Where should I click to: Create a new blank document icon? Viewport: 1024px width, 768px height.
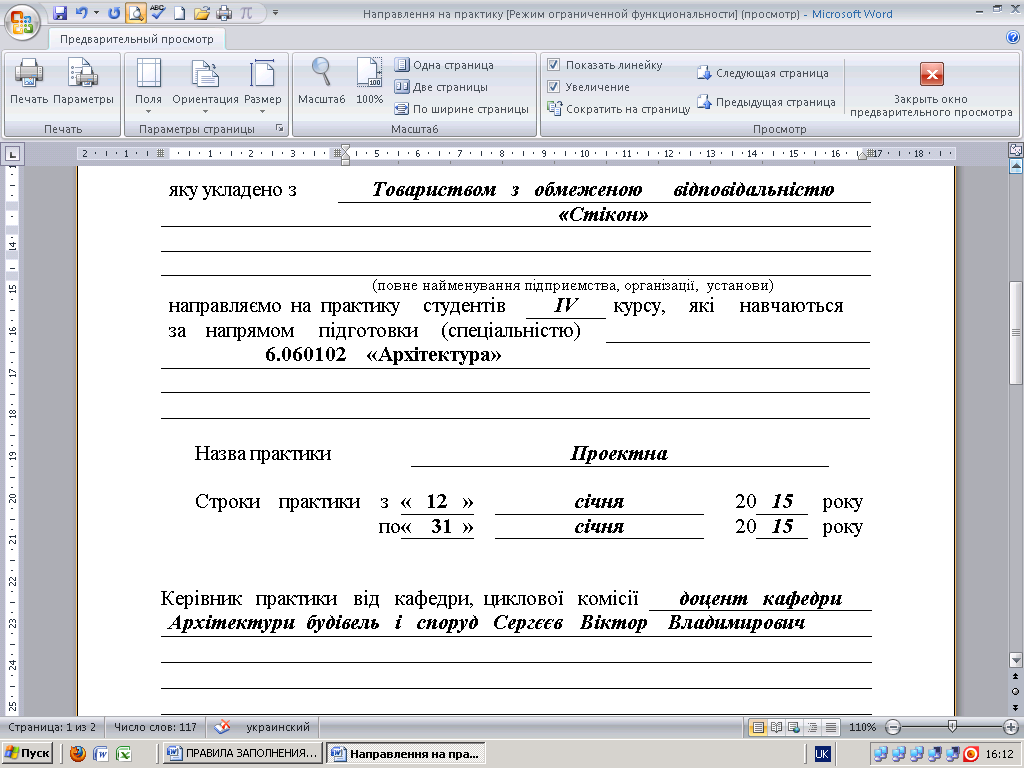point(180,12)
